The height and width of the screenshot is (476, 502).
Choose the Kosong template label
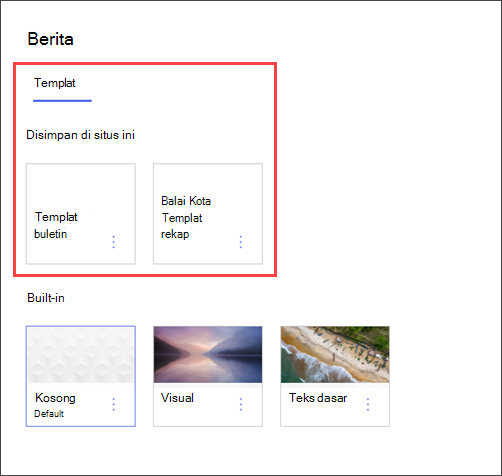tap(55, 398)
